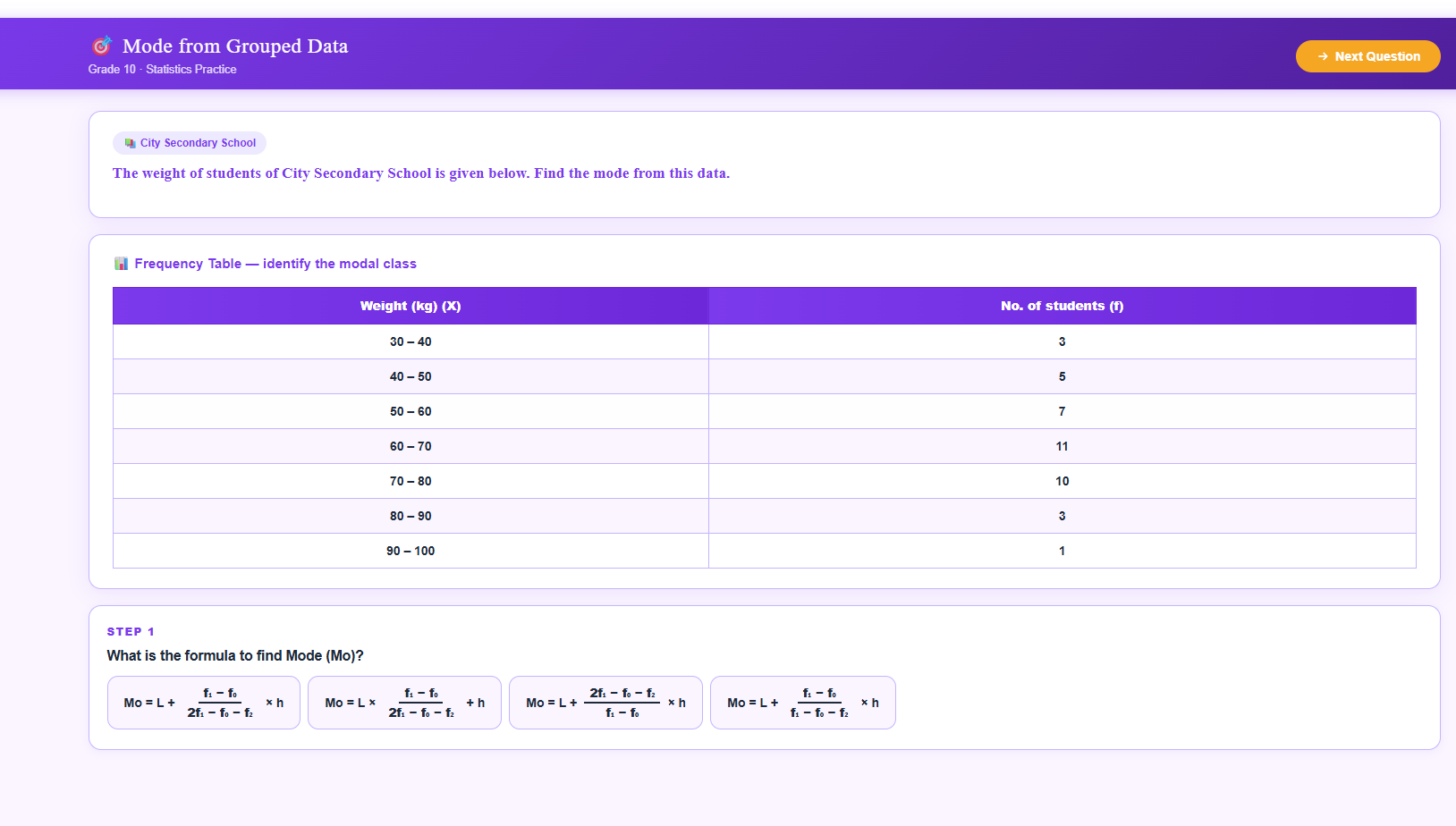Click the school icon in the City Secondary School badge
Image resolution: width=1456 pixels, height=826 pixels.
click(130, 143)
